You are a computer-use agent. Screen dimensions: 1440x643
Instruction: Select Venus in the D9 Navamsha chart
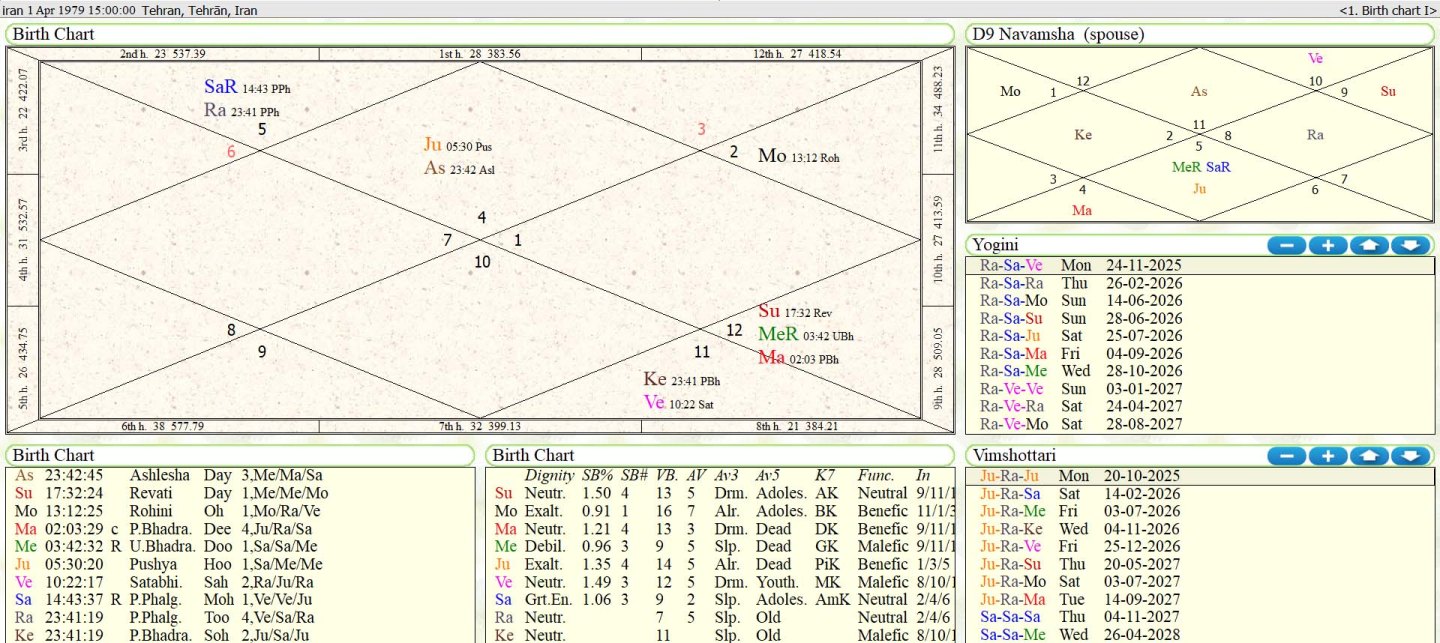[1316, 58]
